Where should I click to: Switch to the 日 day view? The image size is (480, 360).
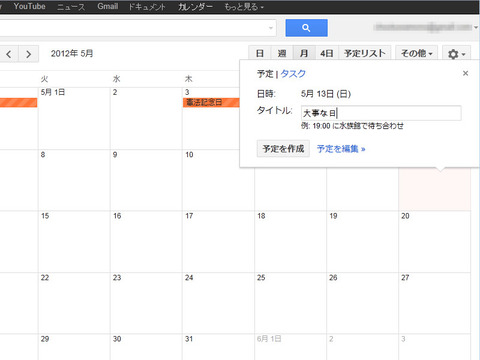[260, 53]
